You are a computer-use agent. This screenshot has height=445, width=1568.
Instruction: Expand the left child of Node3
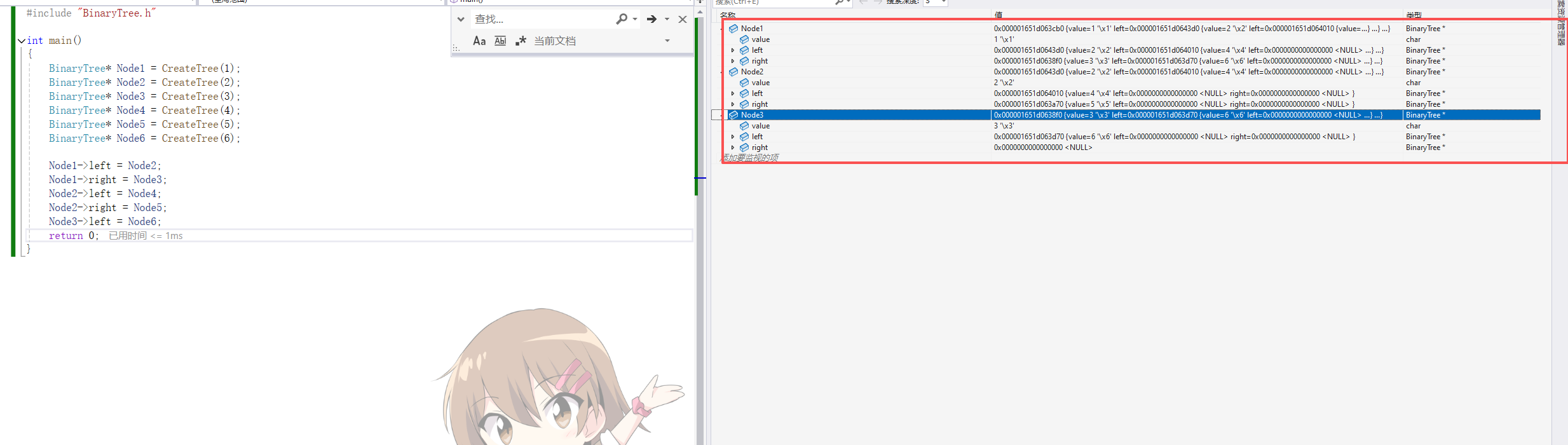(x=733, y=137)
